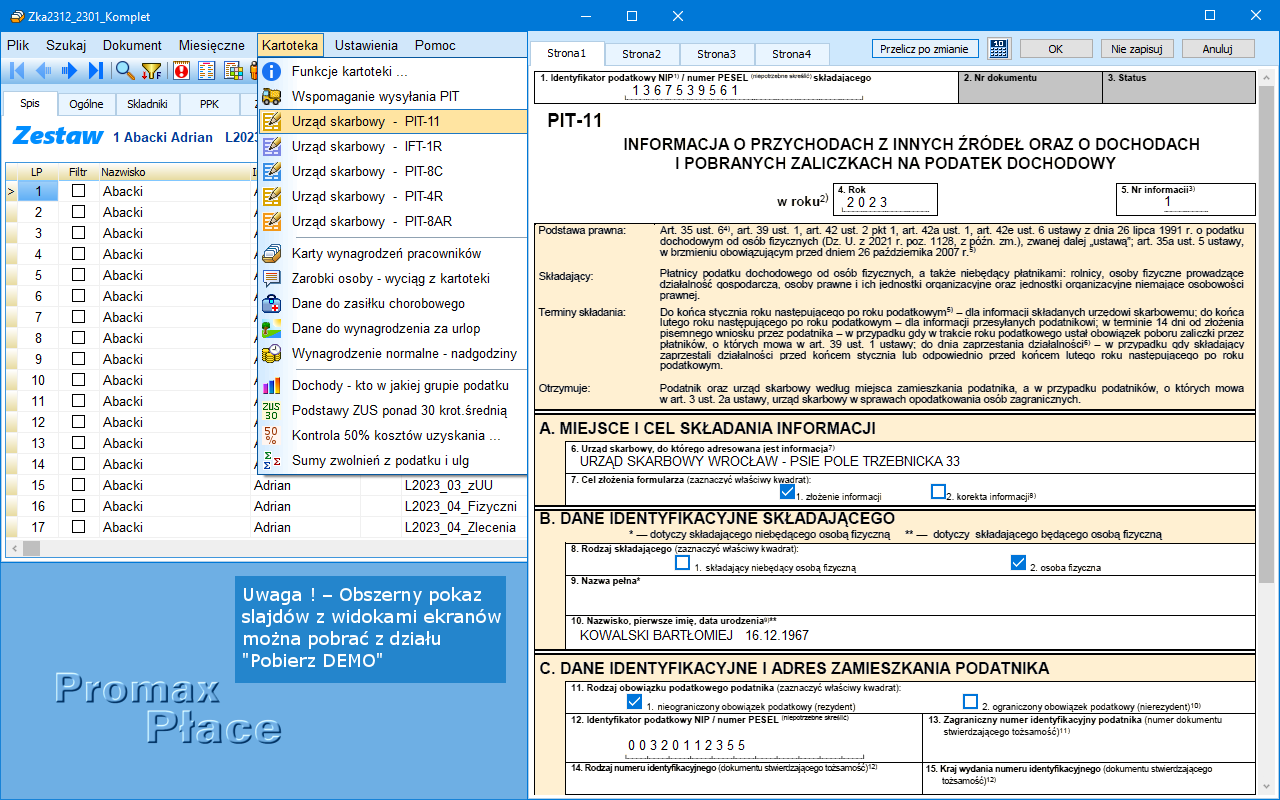Switch to the Strona4 tab
Screen dimensions: 1280x800
pyautogui.click(x=792, y=54)
